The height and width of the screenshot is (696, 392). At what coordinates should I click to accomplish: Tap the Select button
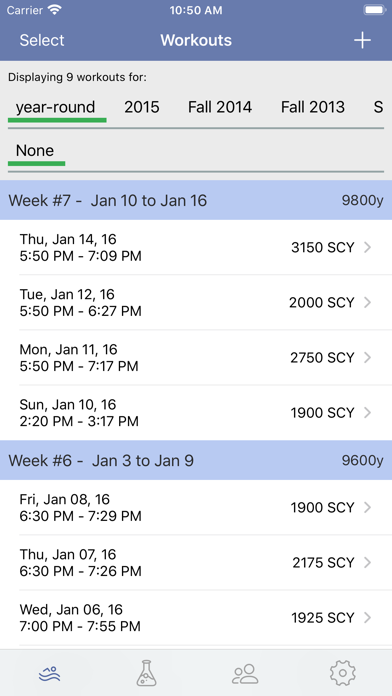point(42,40)
